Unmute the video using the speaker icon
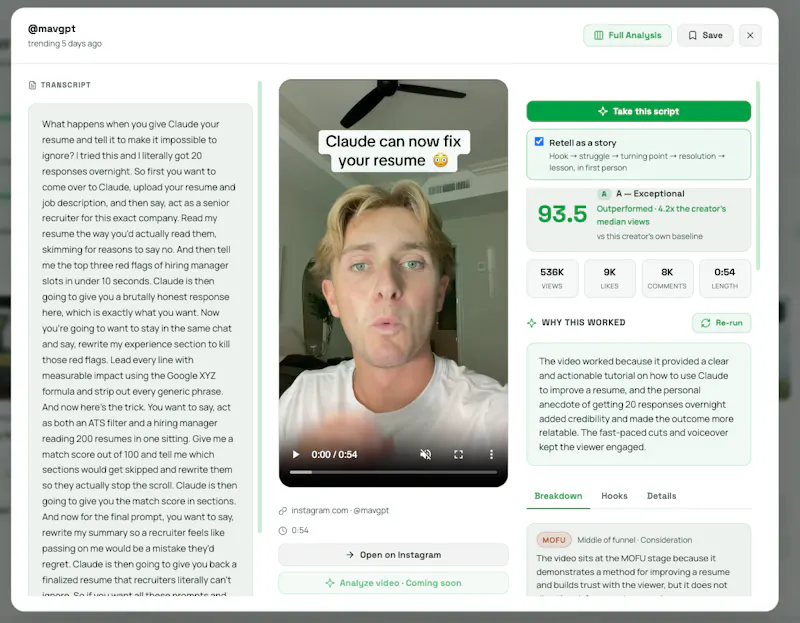The width and height of the screenshot is (800, 623). (x=426, y=454)
